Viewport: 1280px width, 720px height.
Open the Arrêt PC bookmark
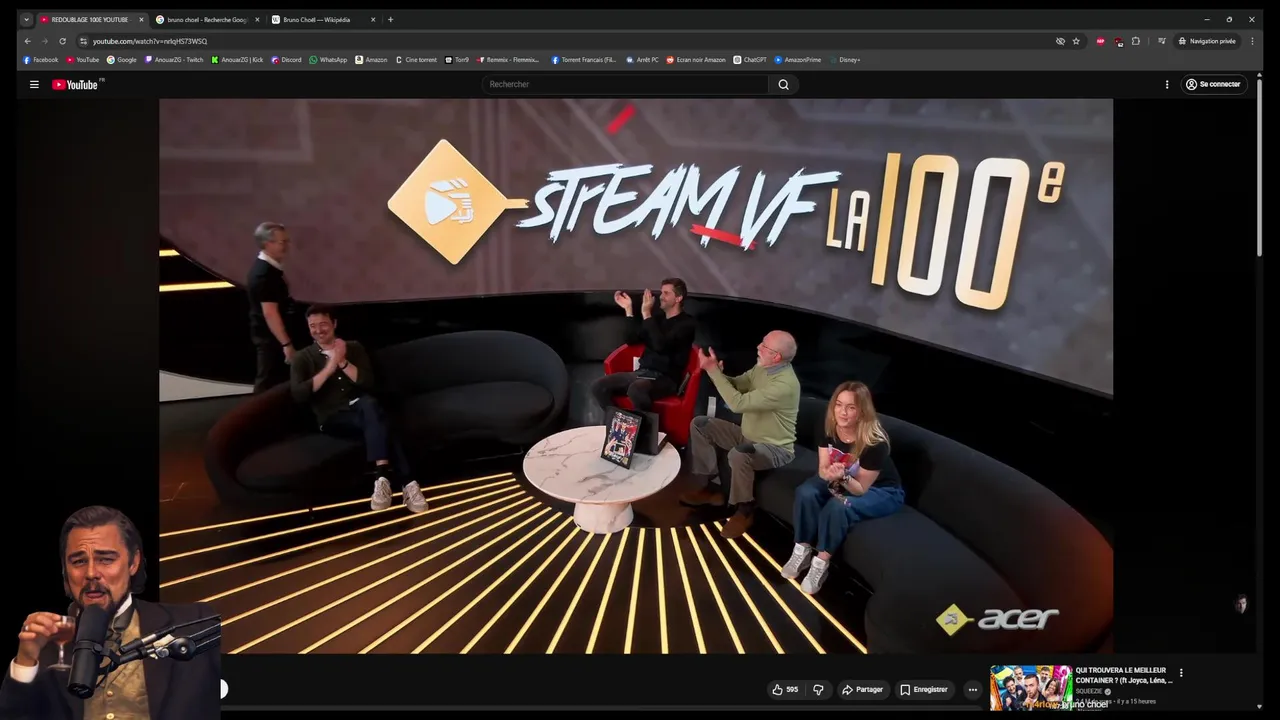(x=643, y=60)
